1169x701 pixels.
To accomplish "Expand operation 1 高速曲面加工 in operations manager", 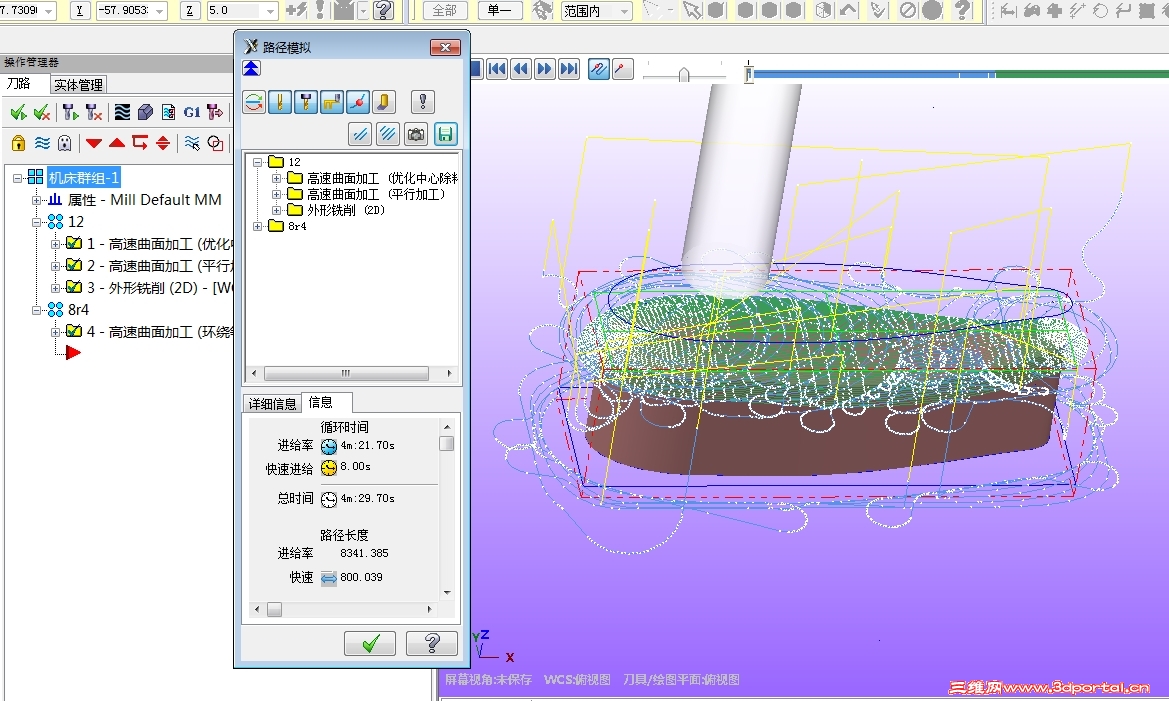I will click(x=55, y=244).
